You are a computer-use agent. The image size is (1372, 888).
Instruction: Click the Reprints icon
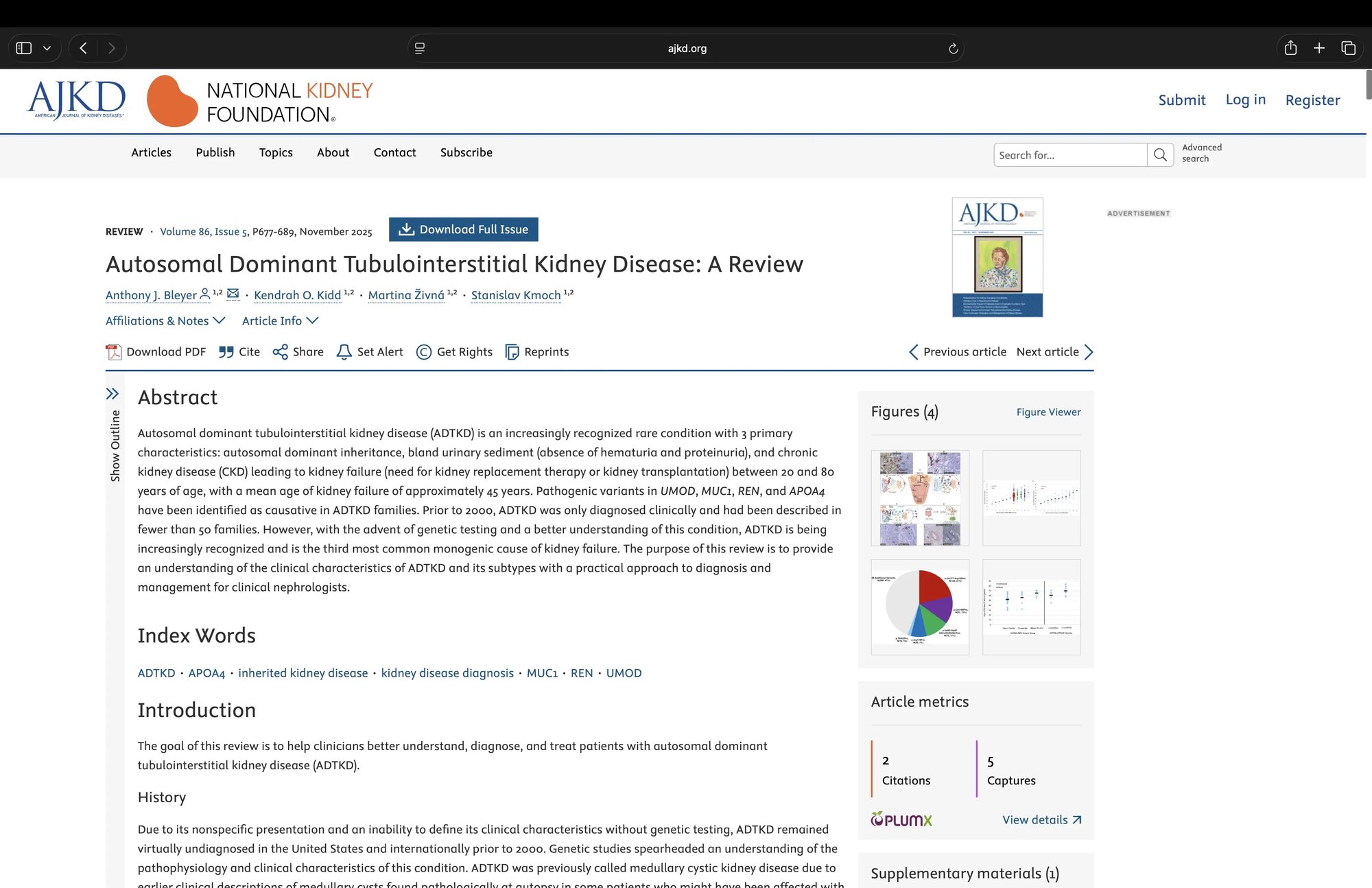coord(512,352)
